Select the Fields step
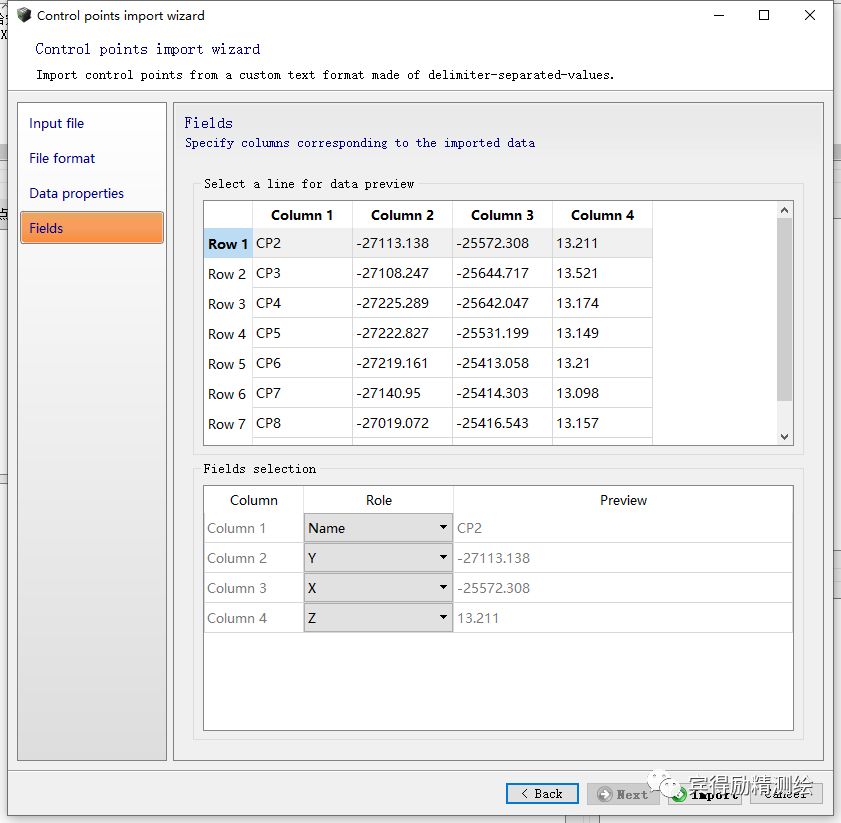 tap(92, 228)
